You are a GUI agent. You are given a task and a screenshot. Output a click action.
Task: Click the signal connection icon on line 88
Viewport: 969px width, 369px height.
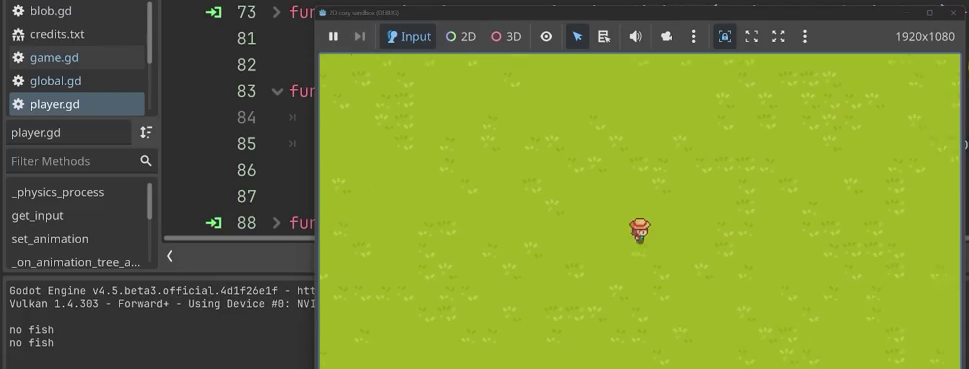click(213, 223)
